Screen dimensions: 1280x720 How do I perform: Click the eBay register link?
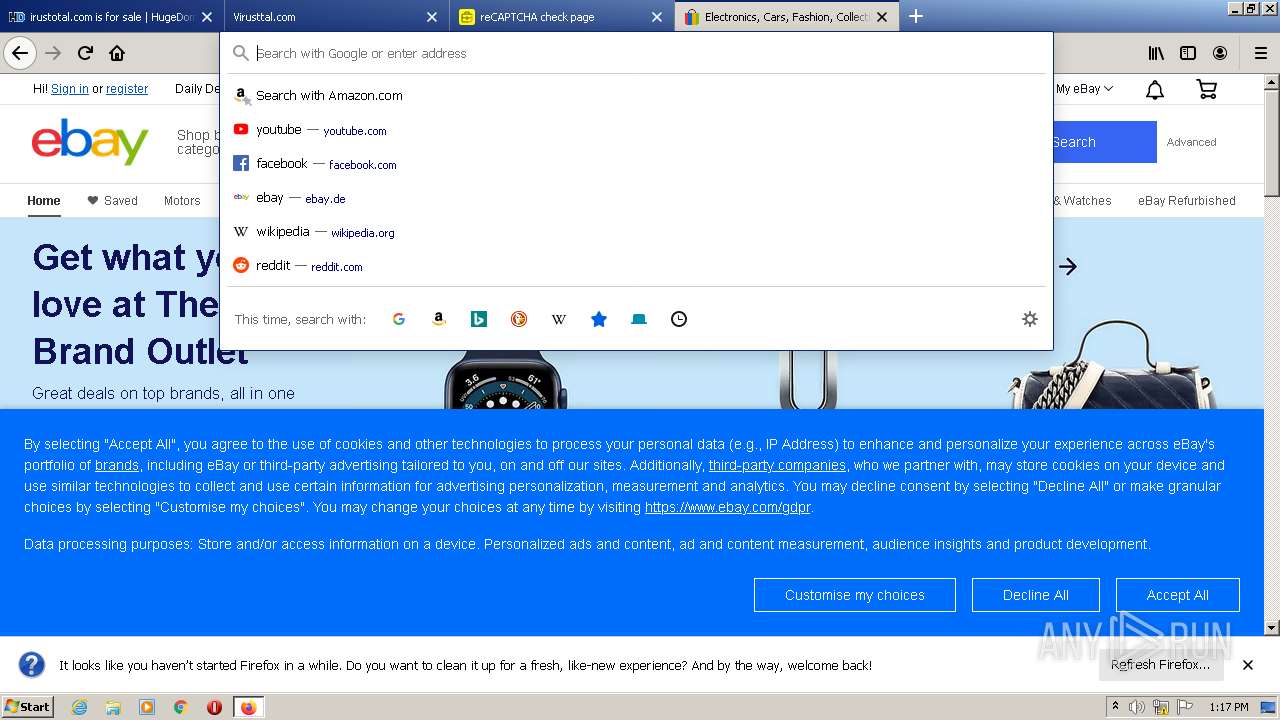pyautogui.click(x=127, y=89)
